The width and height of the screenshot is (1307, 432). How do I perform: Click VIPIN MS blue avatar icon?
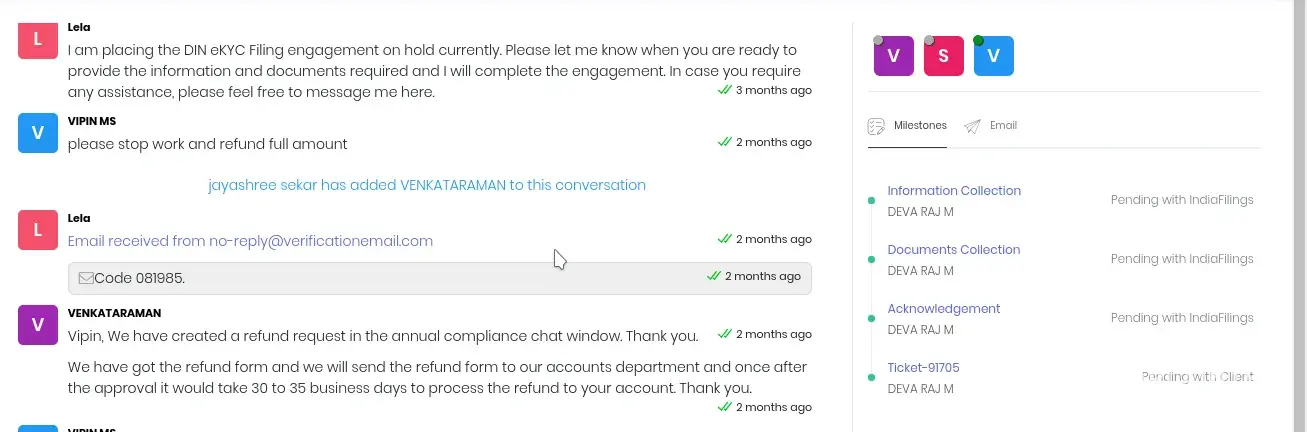(x=38, y=133)
